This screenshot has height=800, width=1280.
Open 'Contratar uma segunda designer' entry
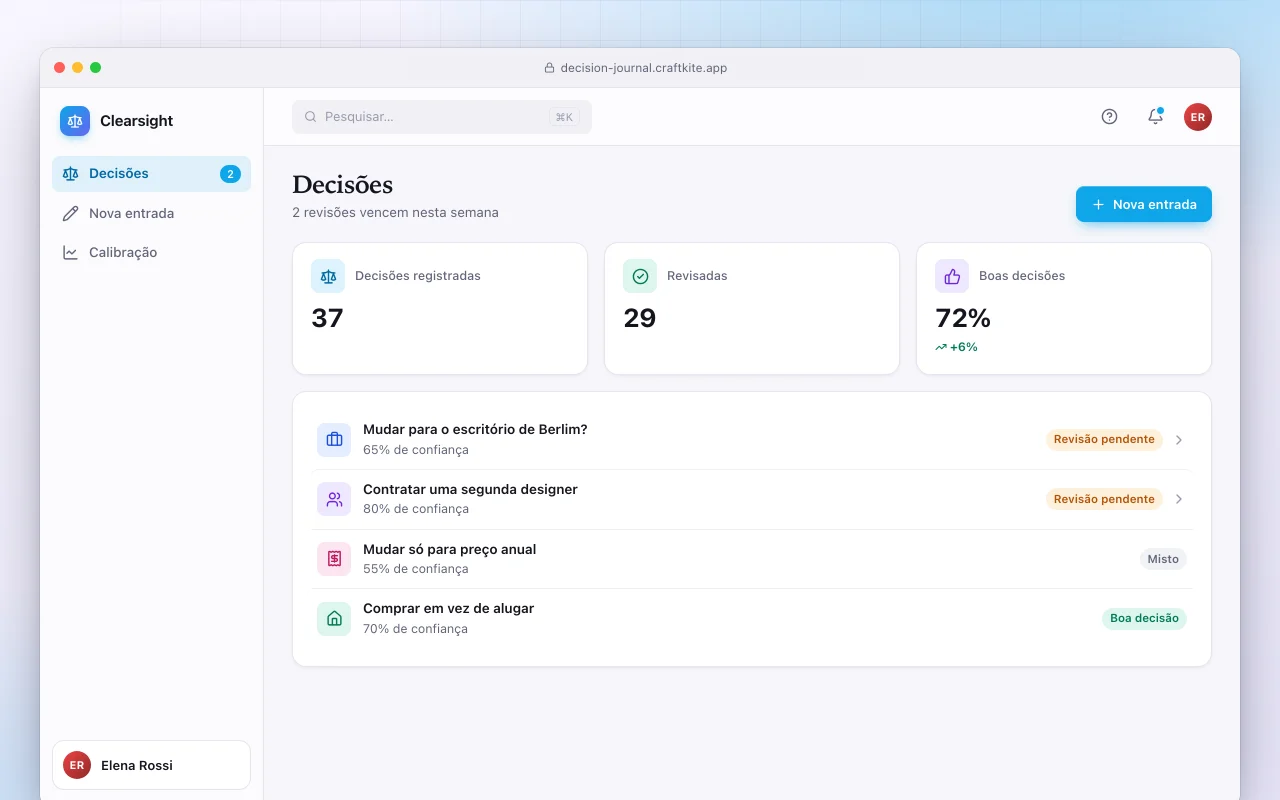[752, 499]
